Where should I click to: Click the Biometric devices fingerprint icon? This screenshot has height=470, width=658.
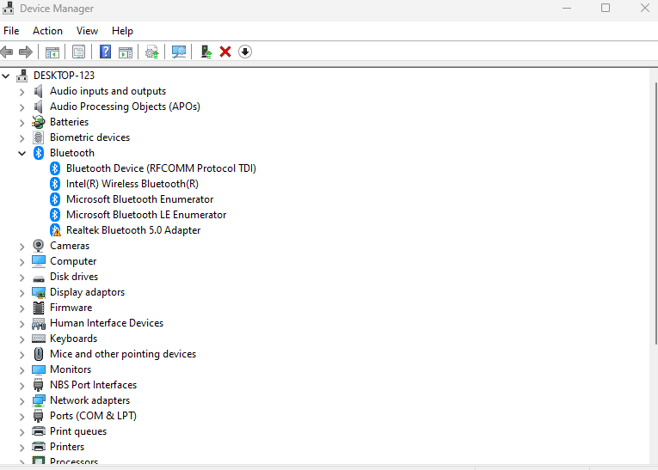(x=39, y=138)
